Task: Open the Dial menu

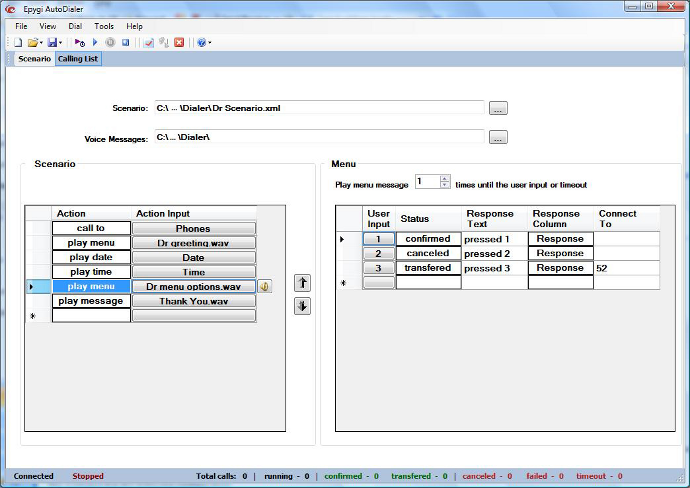Action: [x=75, y=26]
